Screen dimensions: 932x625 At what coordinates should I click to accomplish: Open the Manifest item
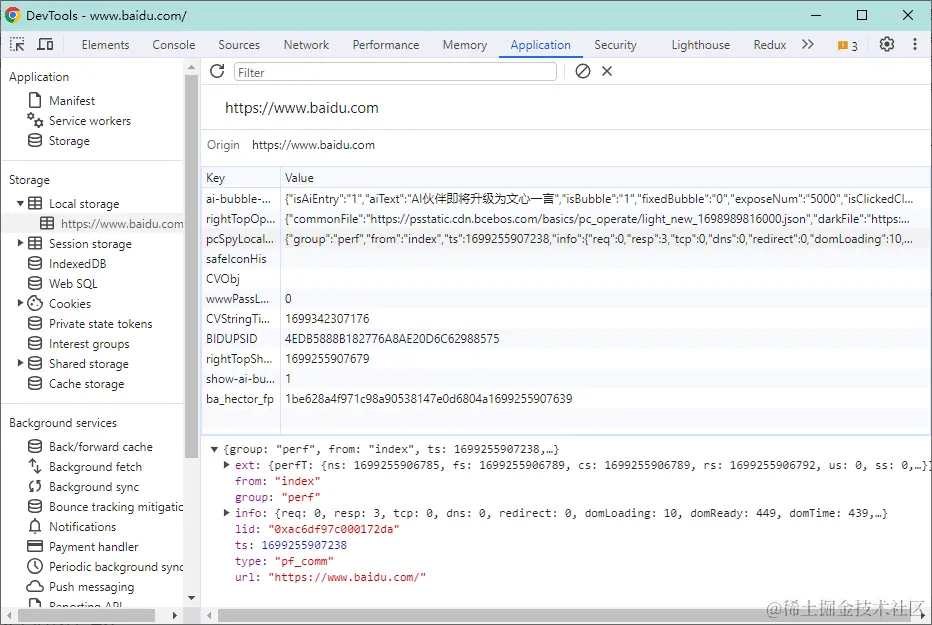pos(71,100)
